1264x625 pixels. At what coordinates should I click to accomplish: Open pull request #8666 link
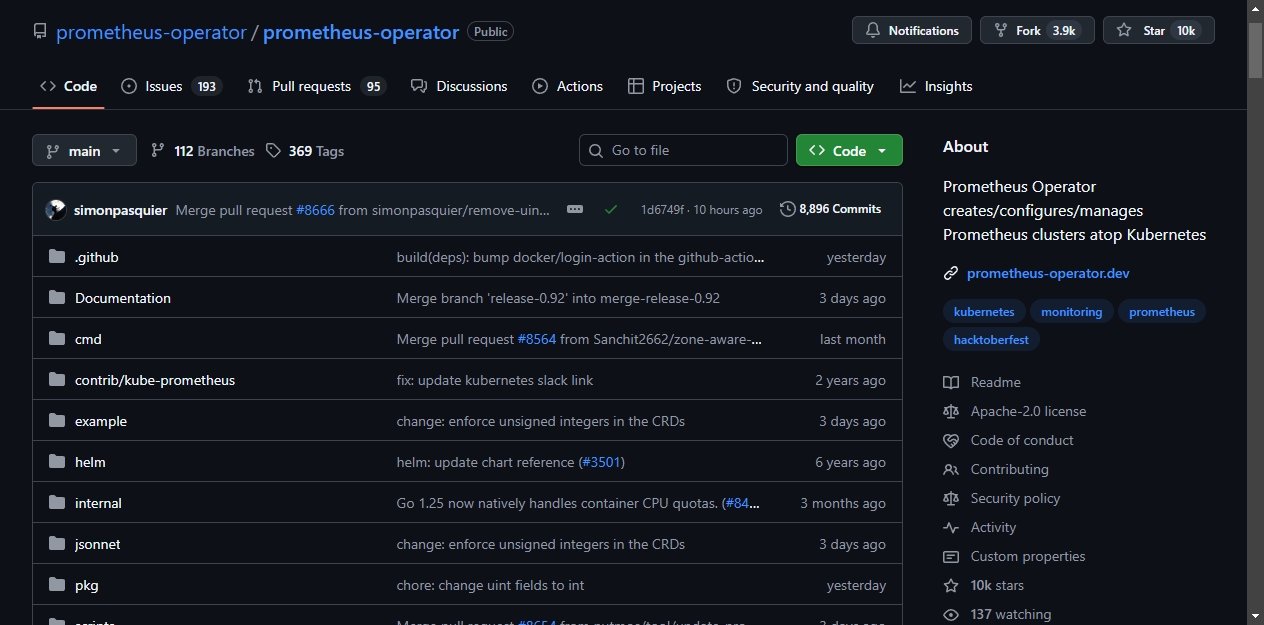pos(315,210)
